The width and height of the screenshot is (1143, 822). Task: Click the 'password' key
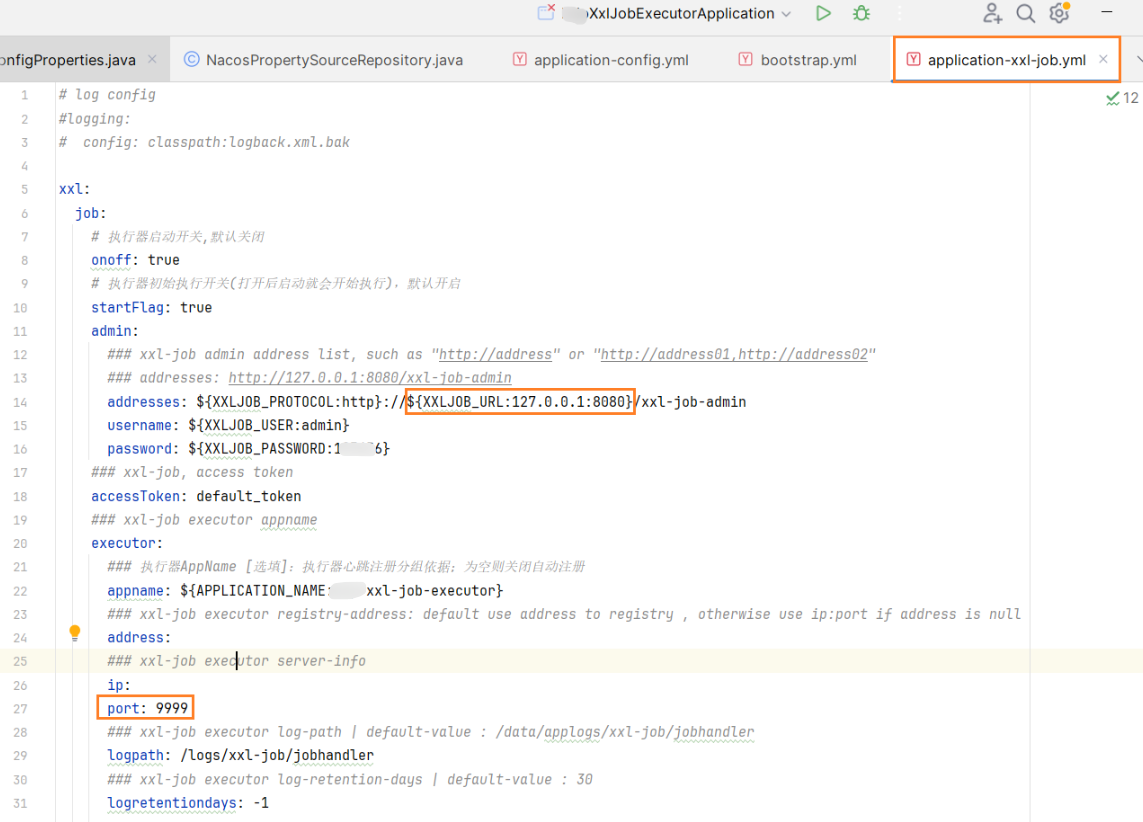point(139,449)
